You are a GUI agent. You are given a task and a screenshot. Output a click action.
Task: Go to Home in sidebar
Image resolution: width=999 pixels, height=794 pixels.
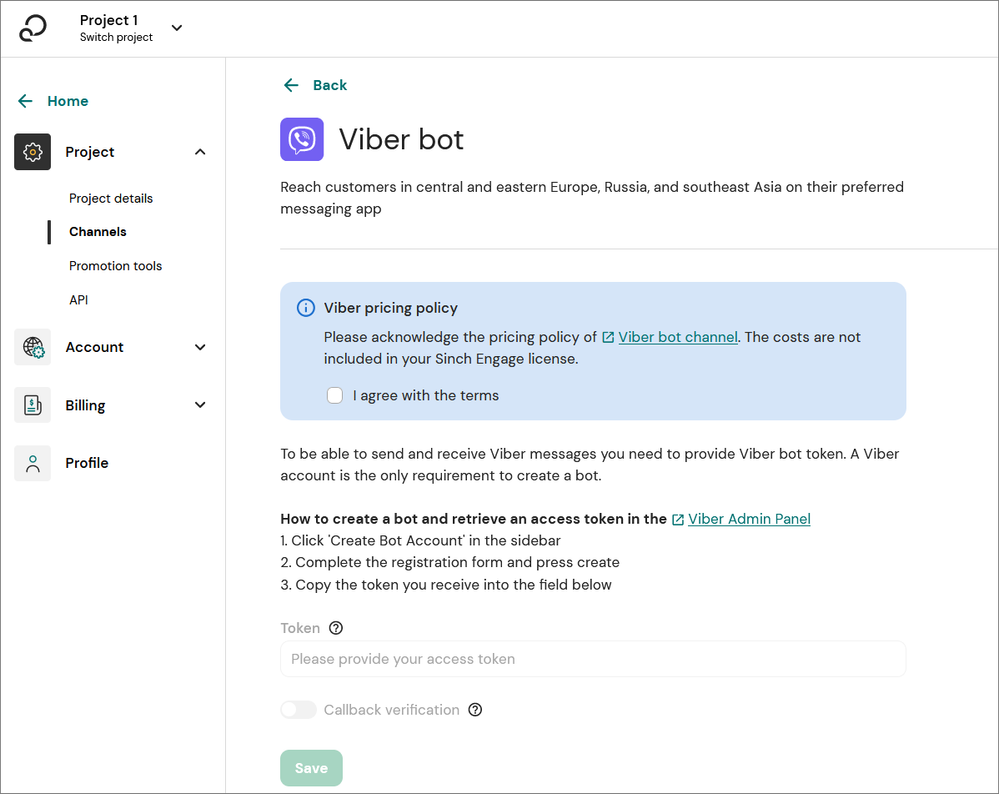pos(68,101)
